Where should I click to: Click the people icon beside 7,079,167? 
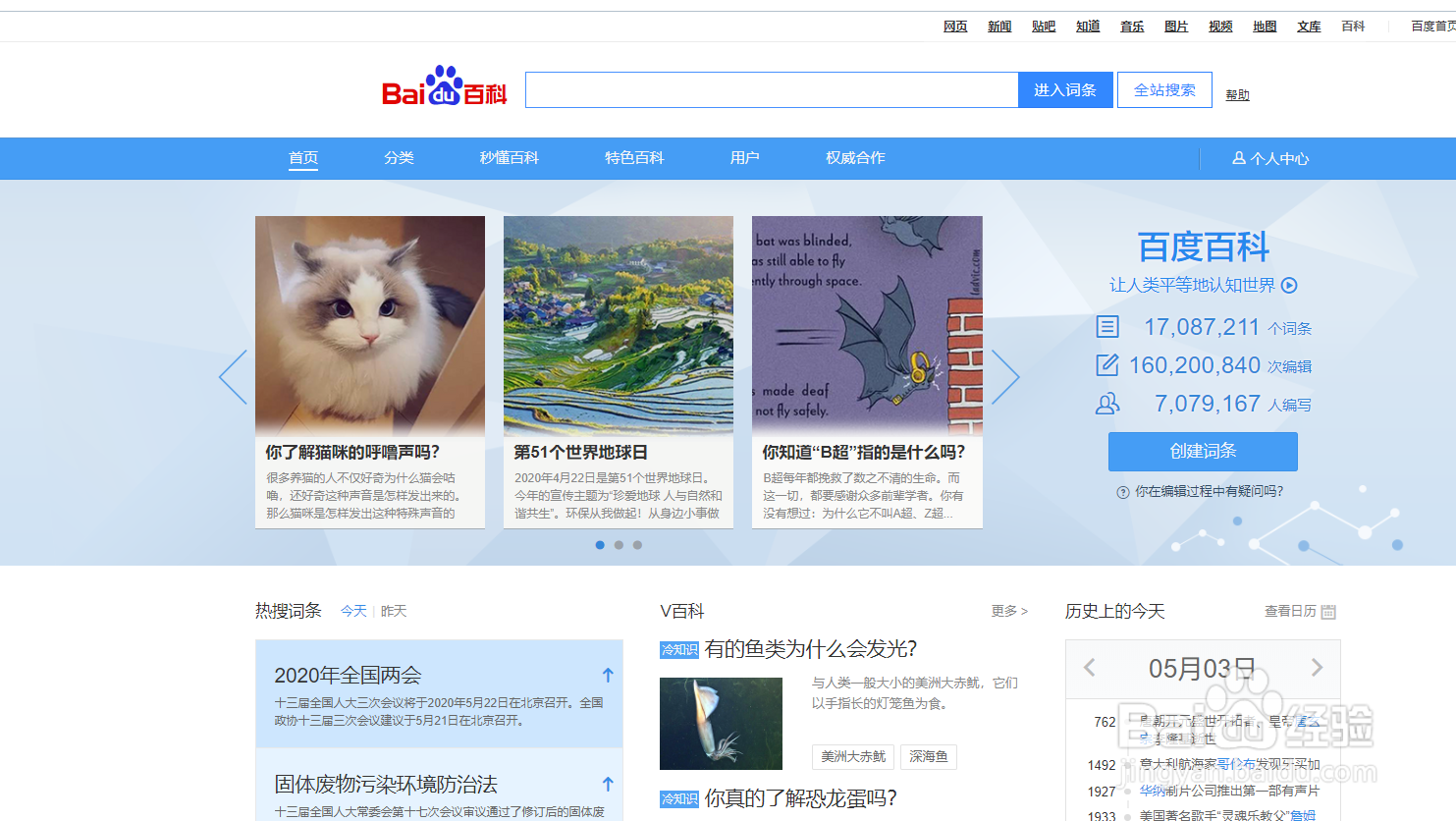[x=1107, y=404]
